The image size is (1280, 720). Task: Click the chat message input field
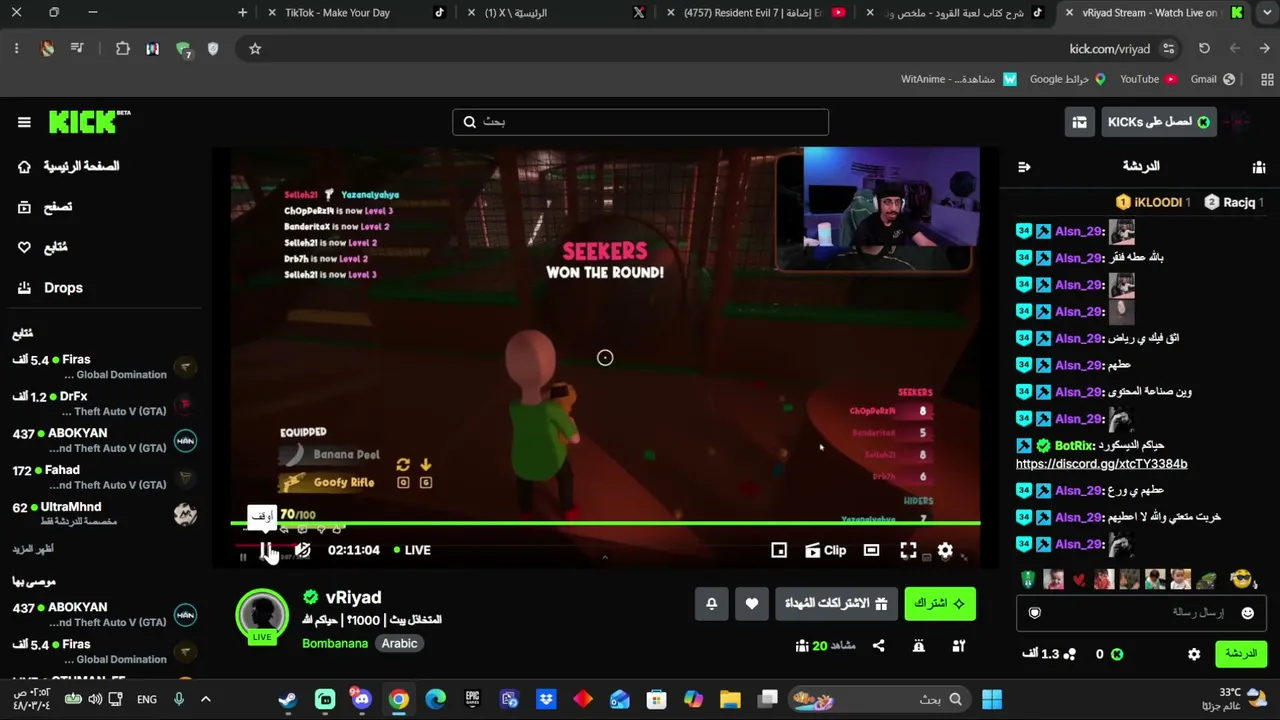(1140, 612)
